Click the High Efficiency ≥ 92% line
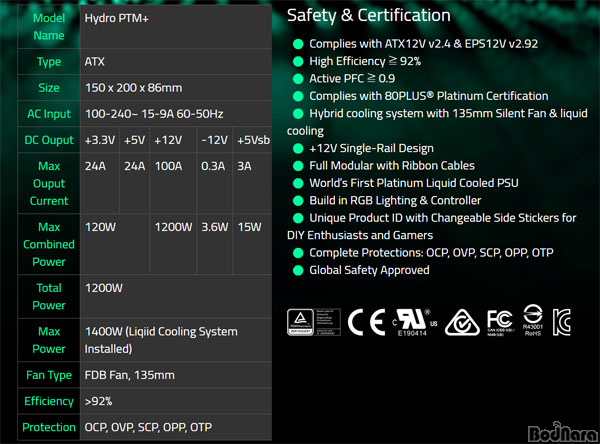The image size is (600, 444). [x=365, y=61]
